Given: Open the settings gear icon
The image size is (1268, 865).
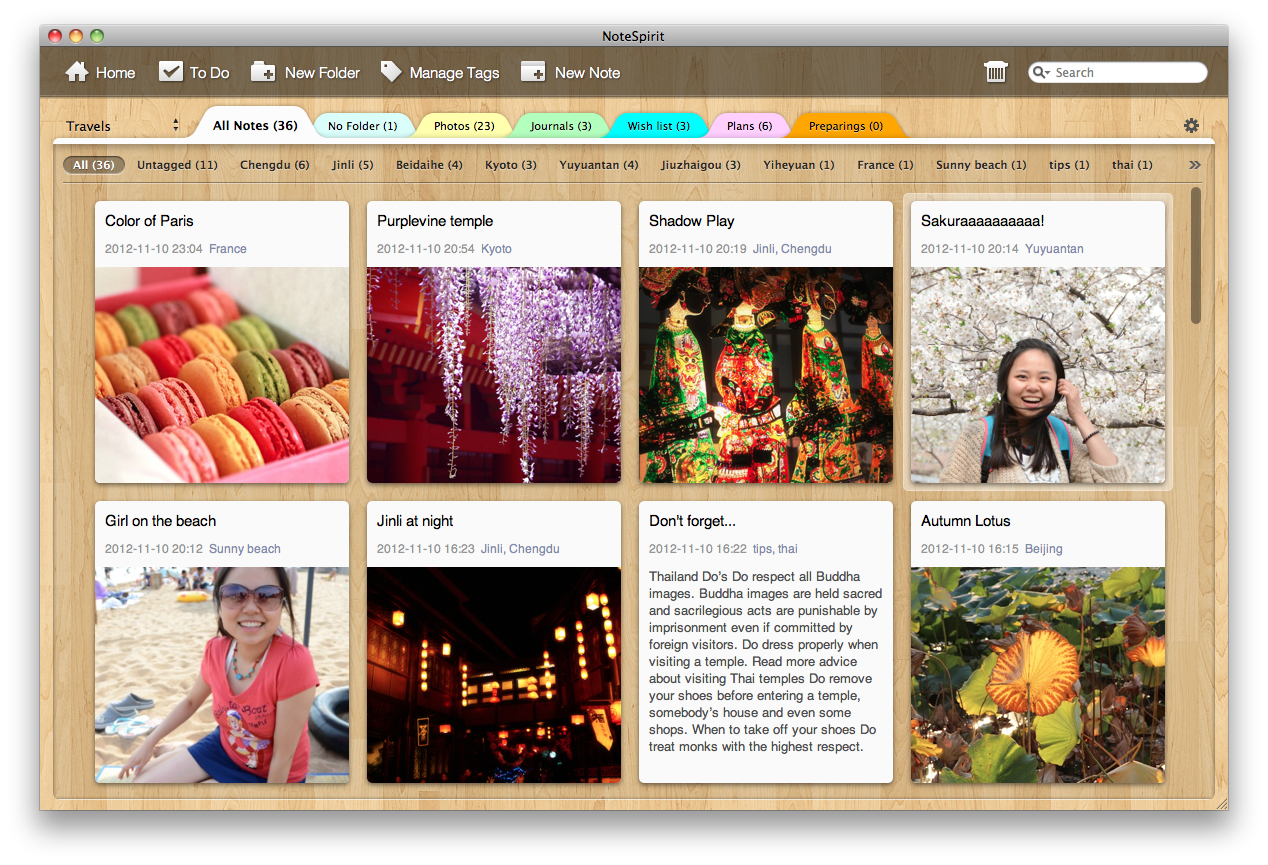Looking at the screenshot, I should (x=1191, y=125).
